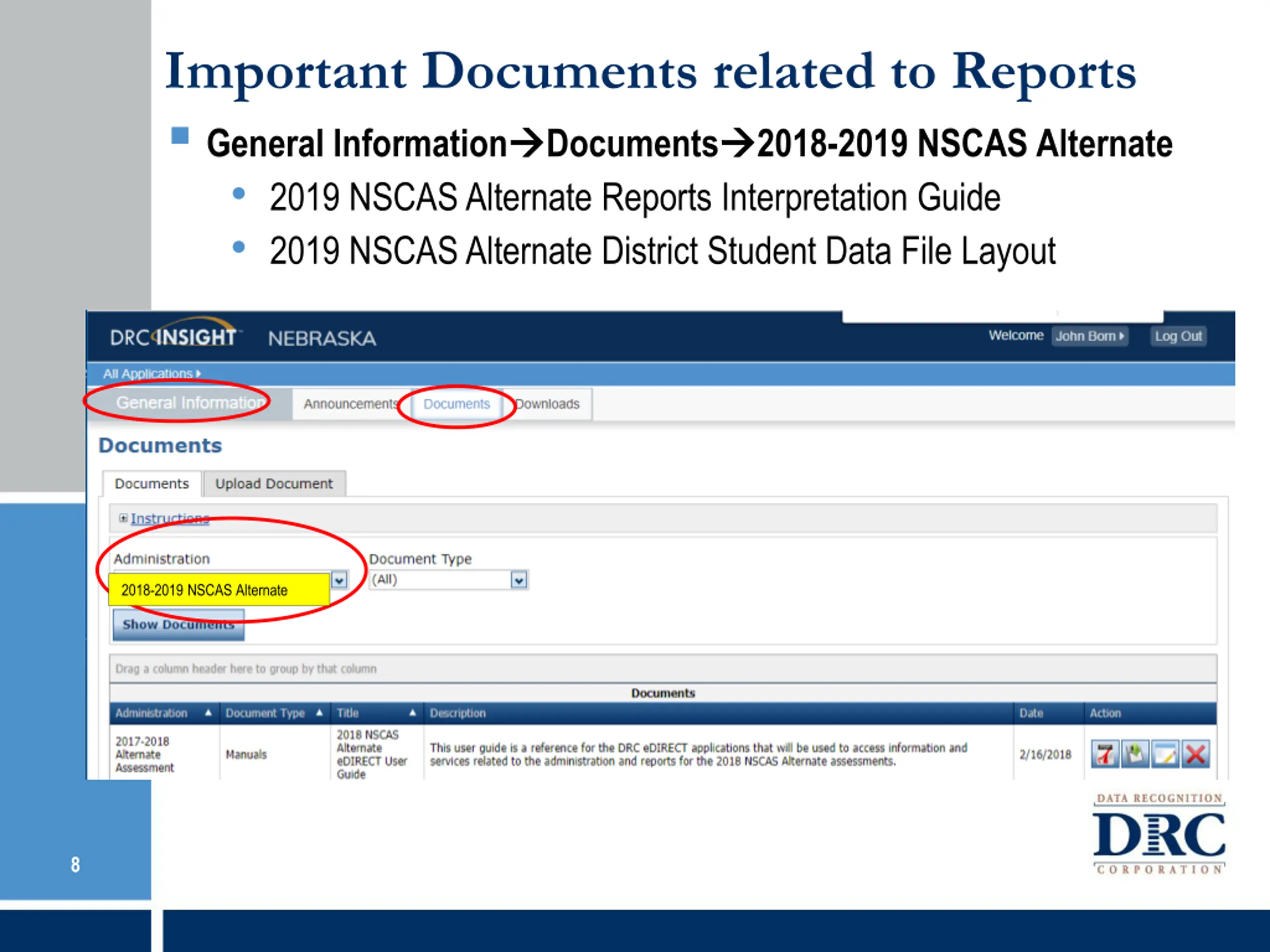Switch to the Downloads tab
This screenshot has height=952, width=1270.
tap(547, 404)
